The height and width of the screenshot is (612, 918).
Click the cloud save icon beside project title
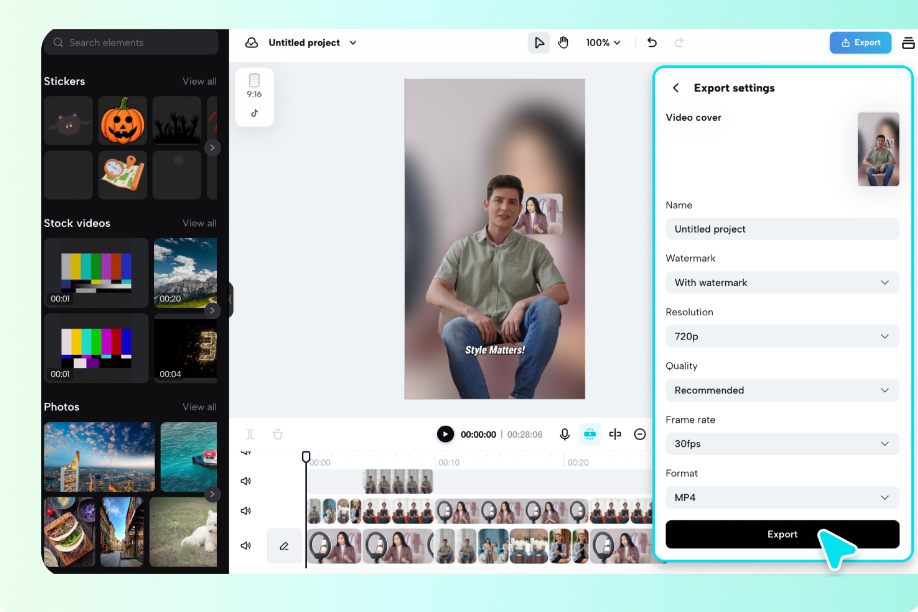tap(252, 43)
